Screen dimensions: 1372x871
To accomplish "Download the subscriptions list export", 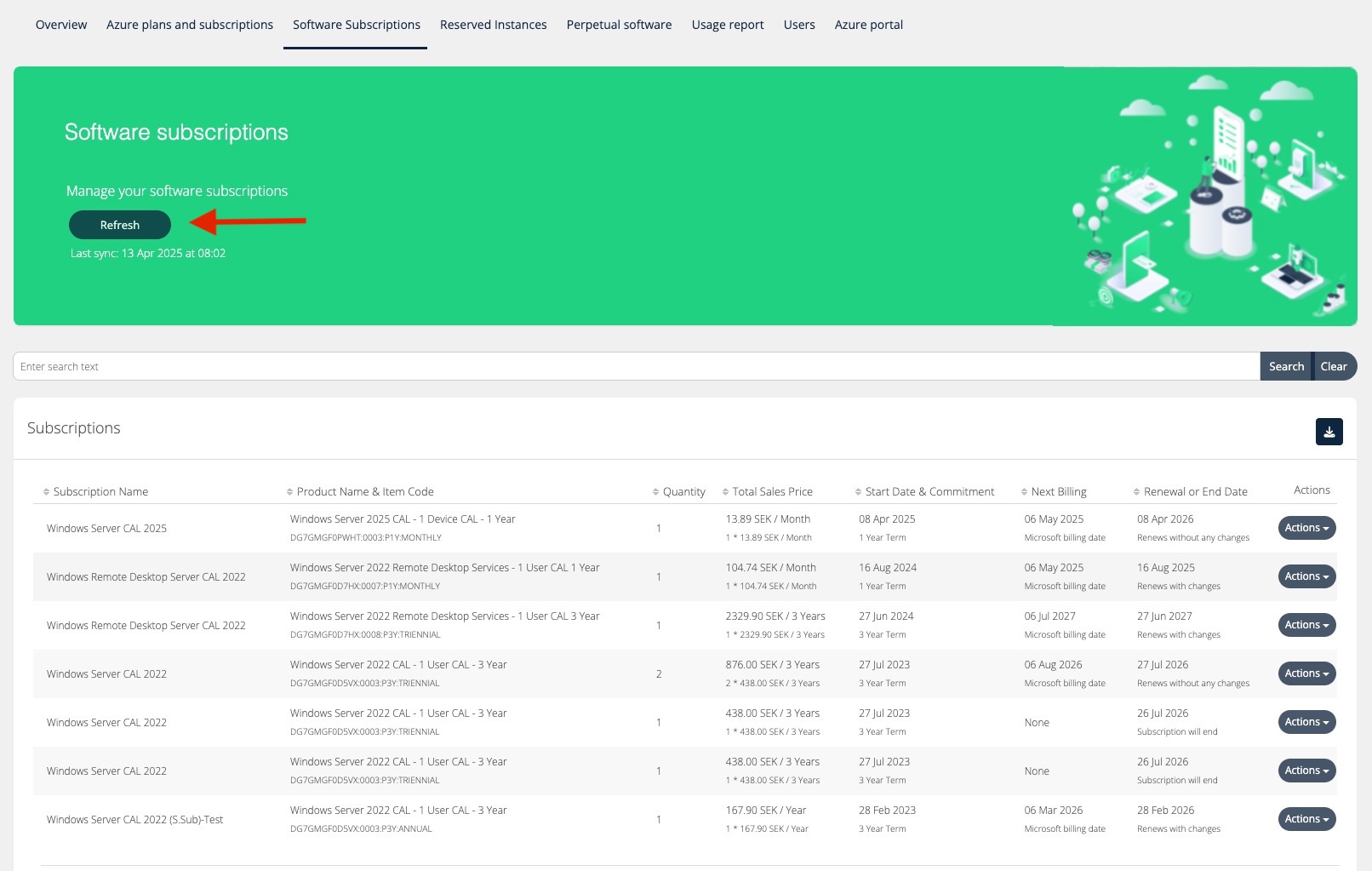I will (1329, 432).
